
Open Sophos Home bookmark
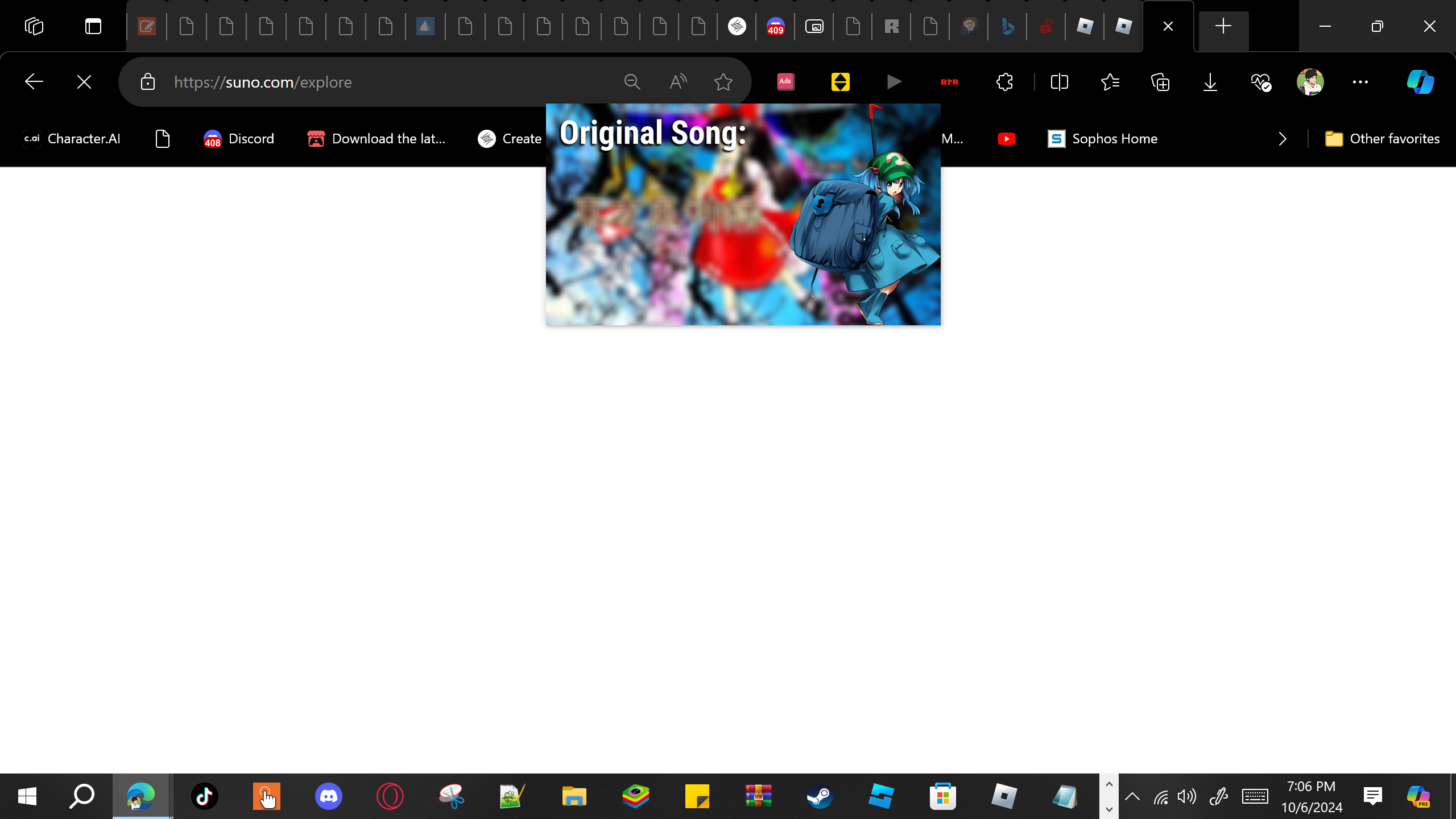(x=1102, y=139)
